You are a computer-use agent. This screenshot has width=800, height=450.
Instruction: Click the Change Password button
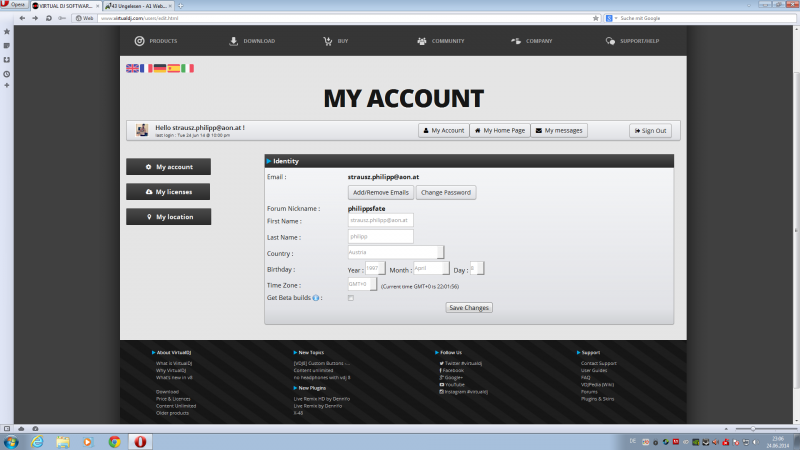click(x=446, y=192)
